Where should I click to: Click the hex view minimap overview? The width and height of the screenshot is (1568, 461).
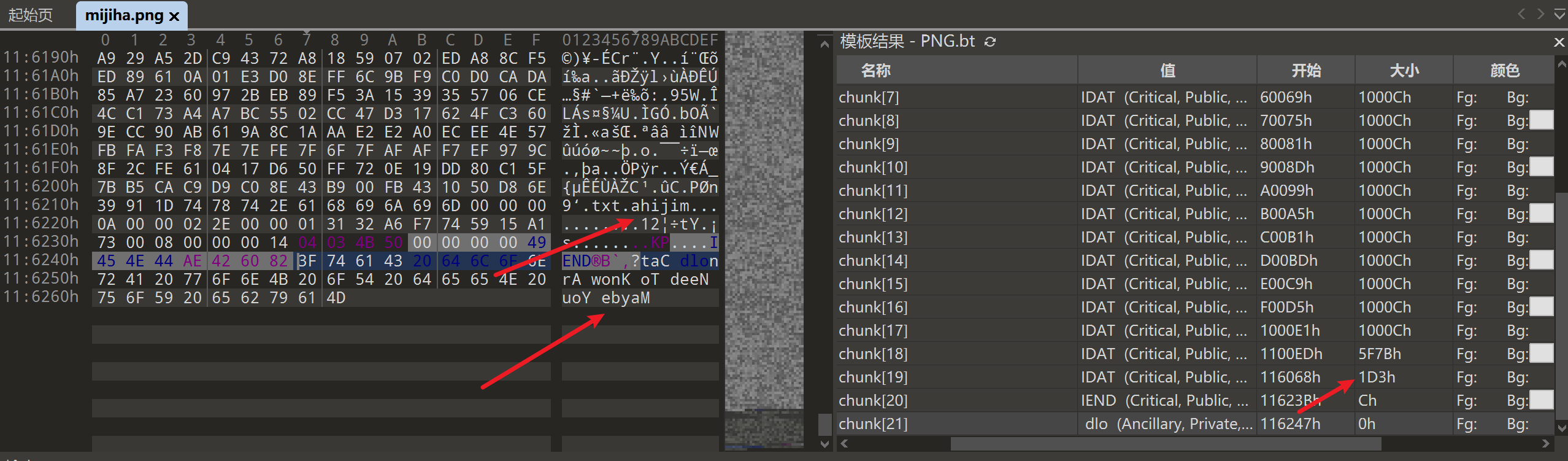click(x=764, y=239)
